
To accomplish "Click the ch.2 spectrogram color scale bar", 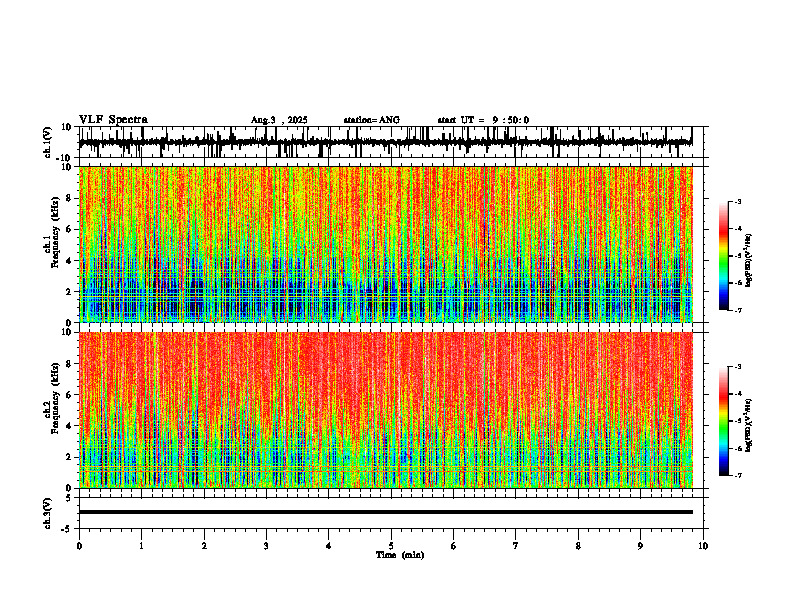I will (x=723, y=421).
